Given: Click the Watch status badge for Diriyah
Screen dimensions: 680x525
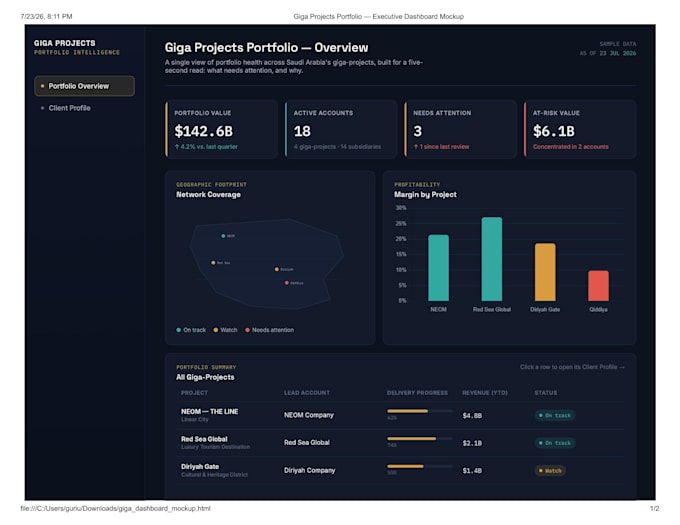Looking at the screenshot, I should coord(550,470).
